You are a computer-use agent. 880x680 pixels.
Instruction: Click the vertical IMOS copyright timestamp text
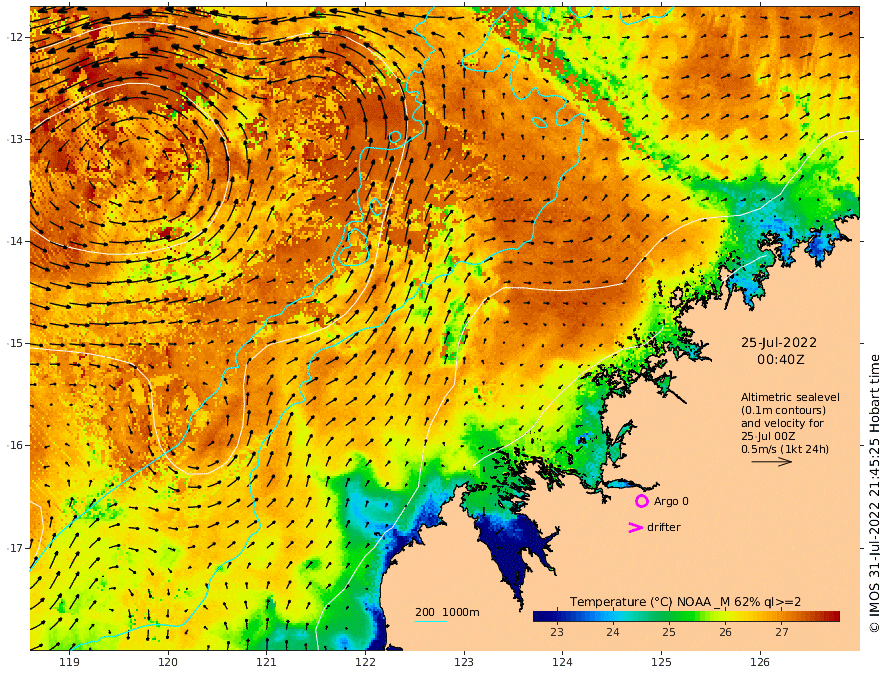tap(873, 494)
